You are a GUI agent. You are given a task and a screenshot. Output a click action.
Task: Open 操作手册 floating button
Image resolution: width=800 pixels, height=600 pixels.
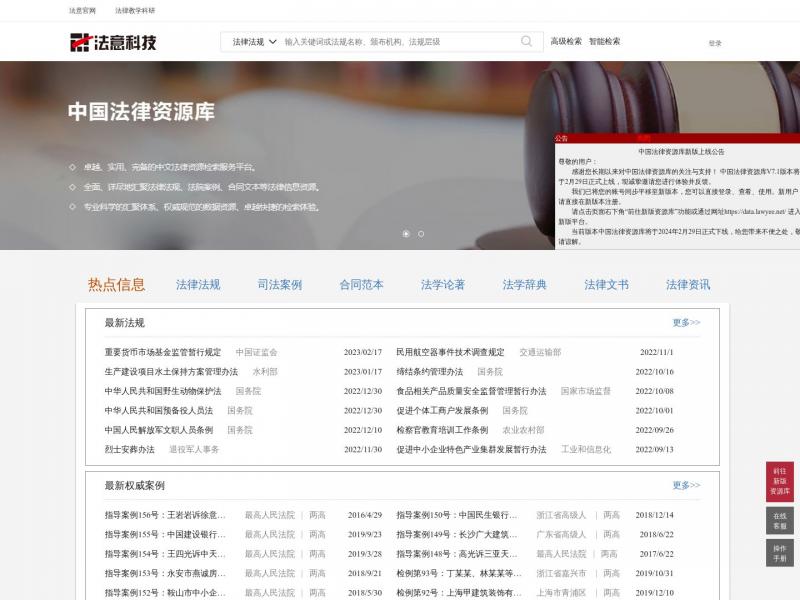coord(780,553)
